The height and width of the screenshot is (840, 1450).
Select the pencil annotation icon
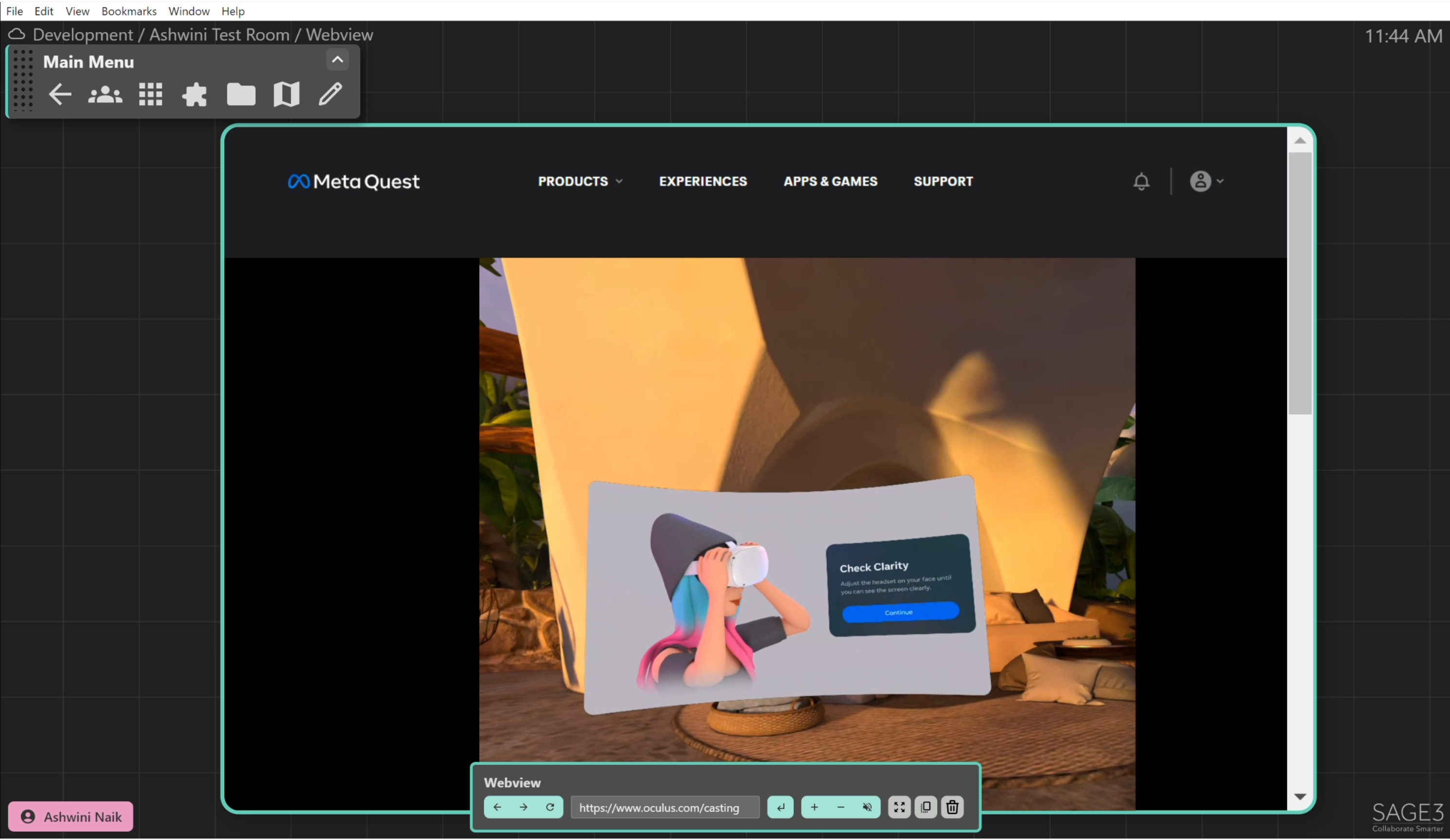(x=330, y=94)
